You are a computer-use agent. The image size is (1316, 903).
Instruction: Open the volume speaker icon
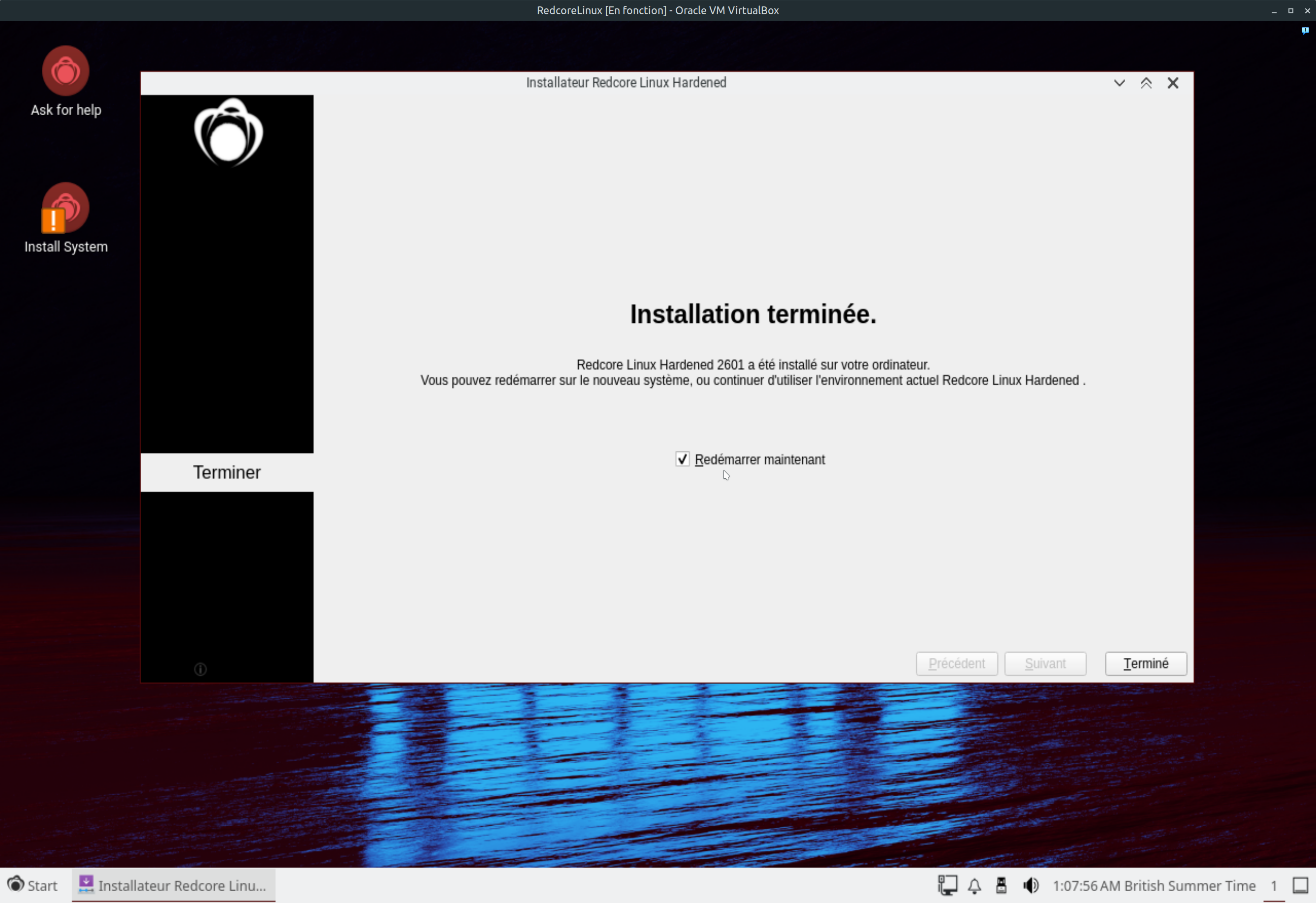(1031, 885)
